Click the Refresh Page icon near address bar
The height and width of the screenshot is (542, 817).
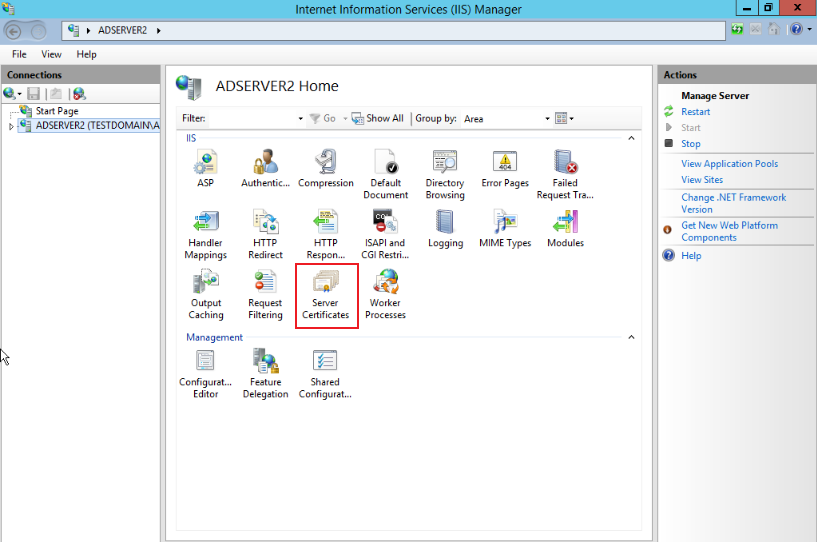click(x=737, y=29)
